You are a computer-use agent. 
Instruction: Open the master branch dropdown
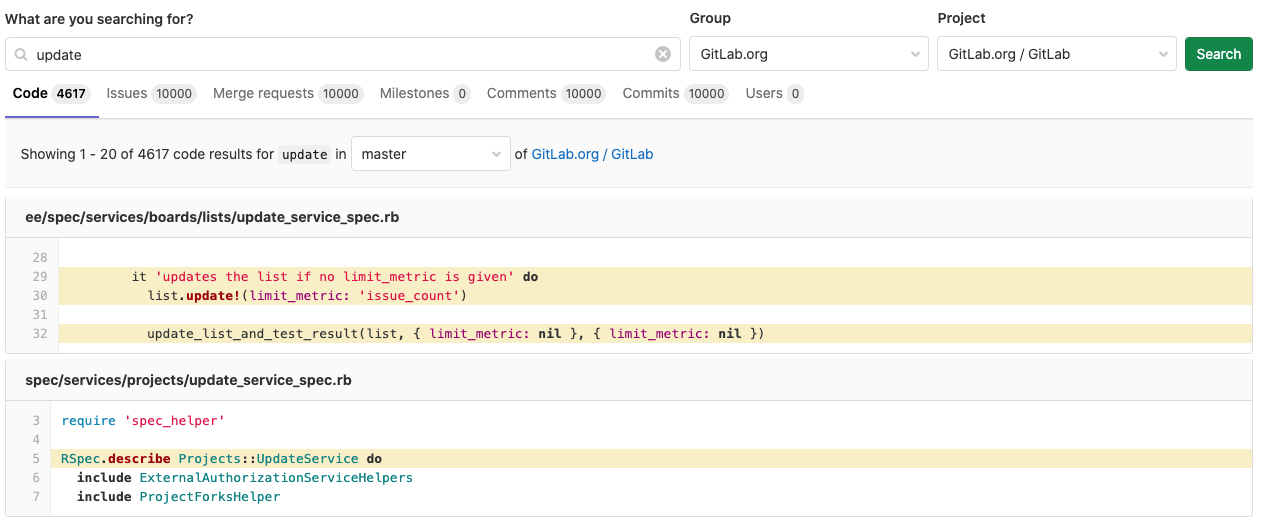pyautogui.click(x=430, y=154)
